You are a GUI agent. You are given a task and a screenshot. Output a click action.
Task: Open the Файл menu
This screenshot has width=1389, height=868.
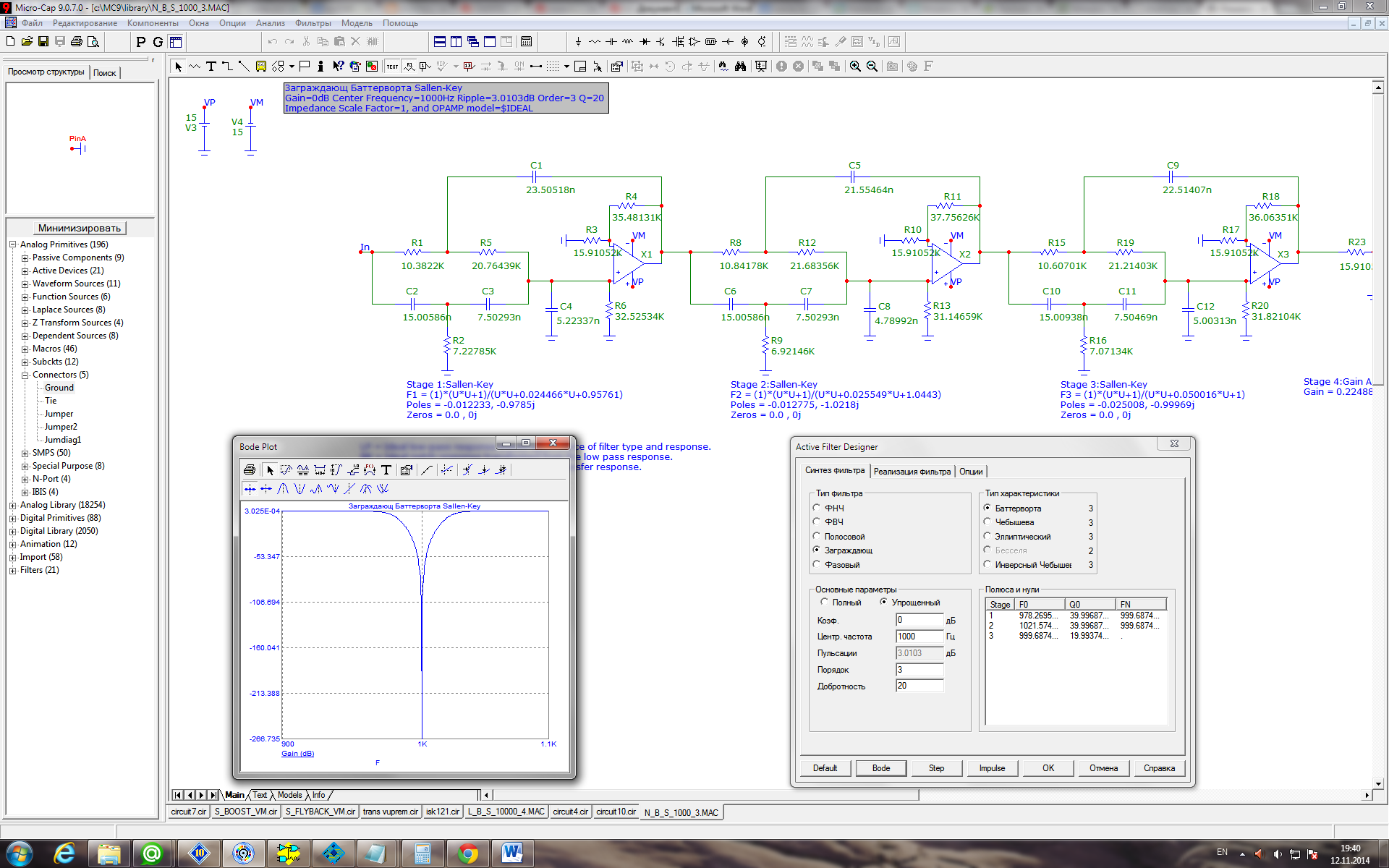click(x=32, y=23)
